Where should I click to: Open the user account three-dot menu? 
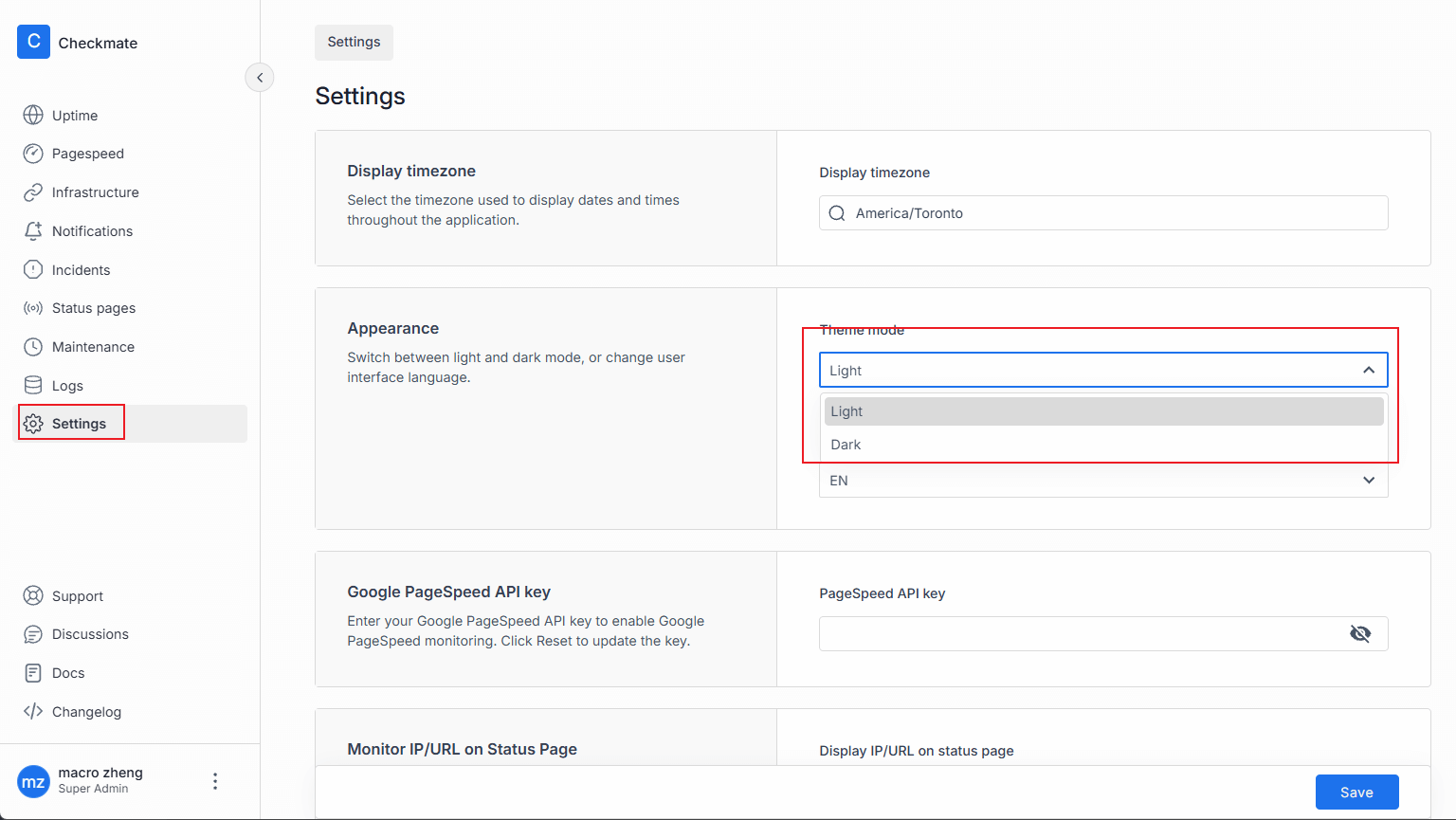pyautogui.click(x=215, y=781)
